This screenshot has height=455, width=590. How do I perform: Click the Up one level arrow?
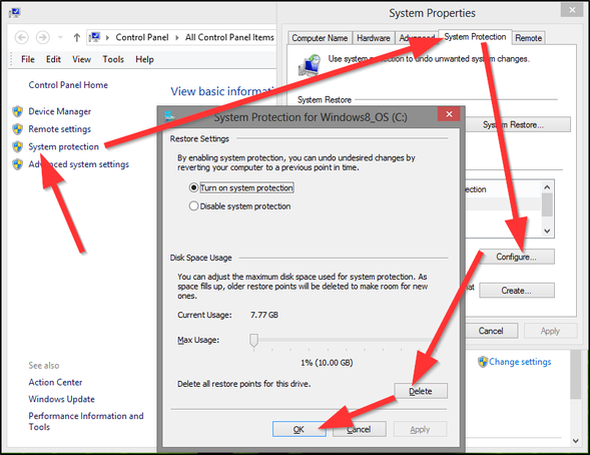click(77, 37)
